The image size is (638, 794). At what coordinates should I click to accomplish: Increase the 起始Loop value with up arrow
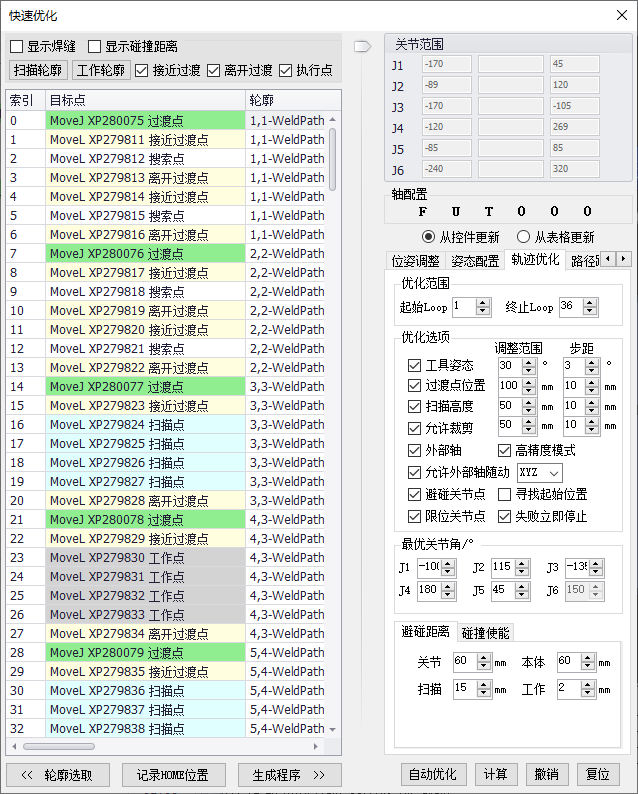[484, 302]
